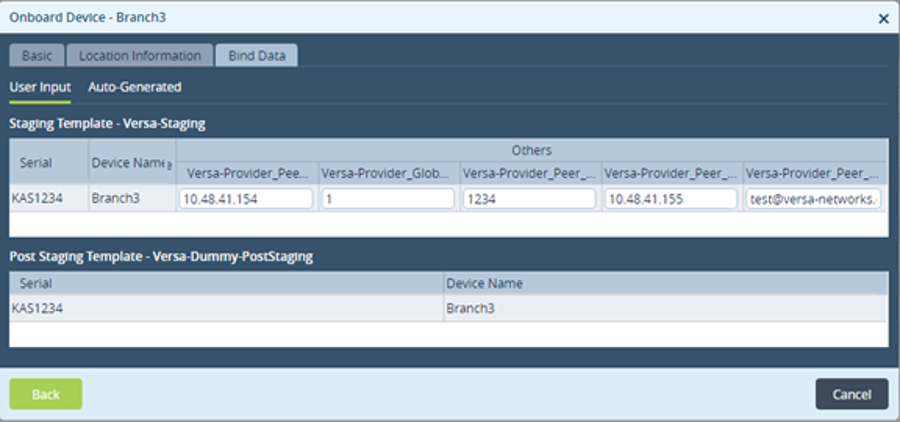Select the Bind Data tab

257,56
